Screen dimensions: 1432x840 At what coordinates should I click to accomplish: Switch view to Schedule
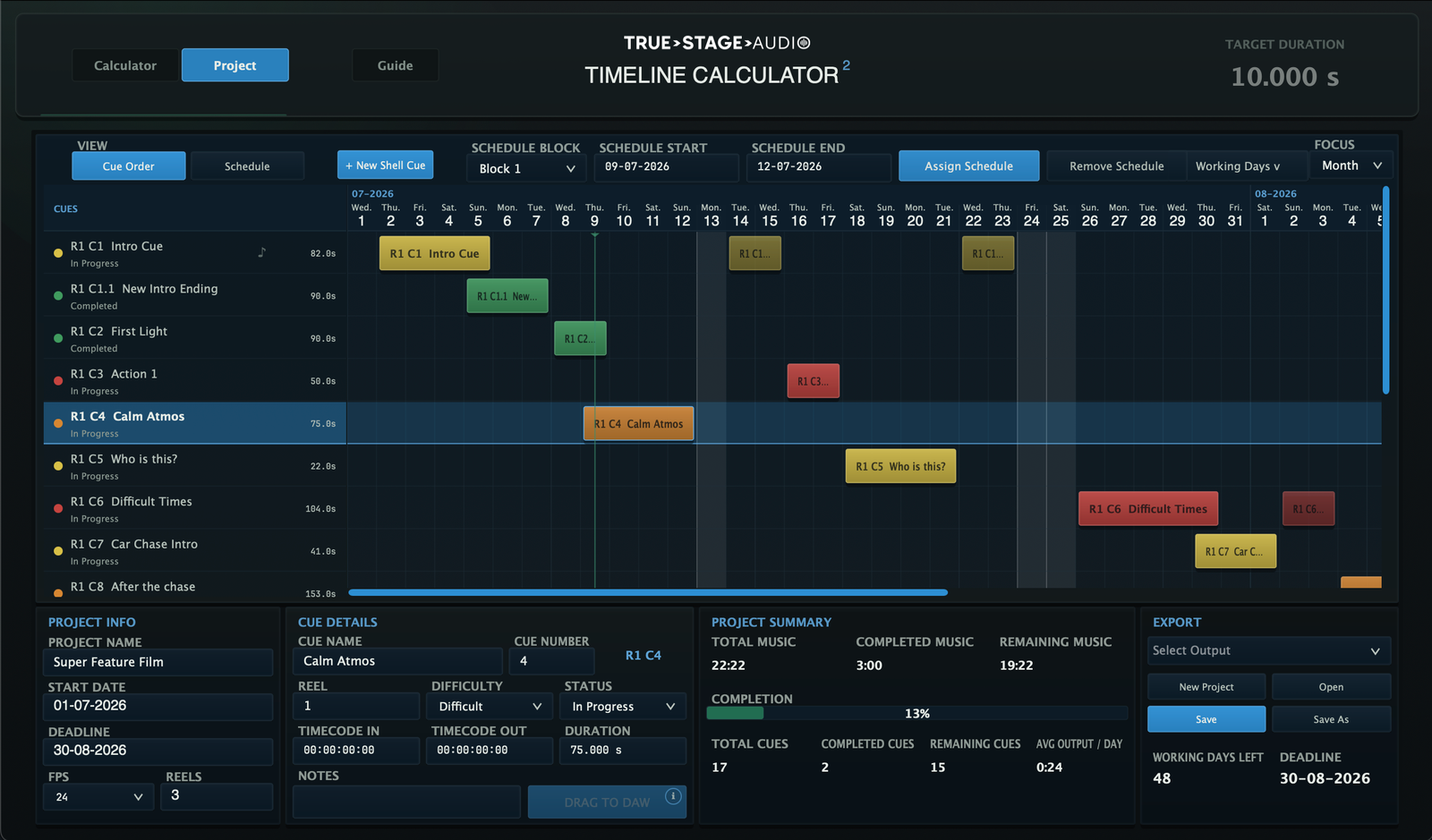point(247,165)
